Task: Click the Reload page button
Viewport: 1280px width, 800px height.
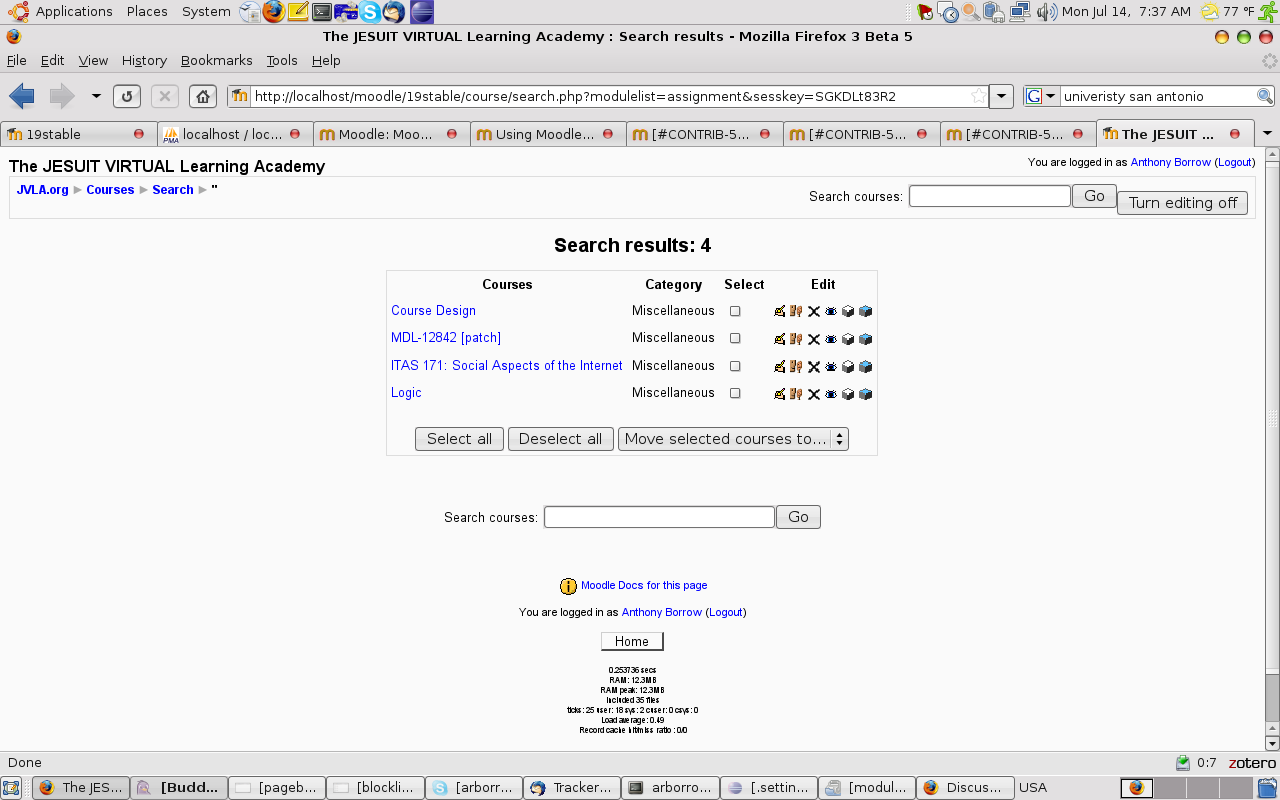Action: point(127,96)
